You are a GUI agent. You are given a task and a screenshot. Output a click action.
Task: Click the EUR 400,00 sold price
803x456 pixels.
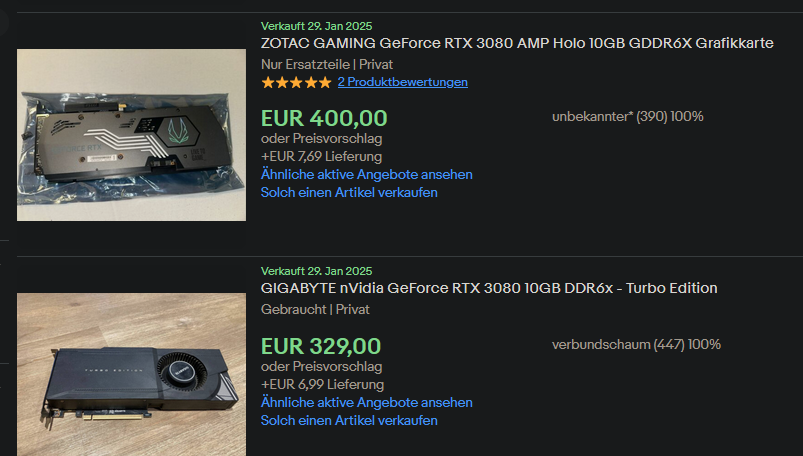[324, 118]
